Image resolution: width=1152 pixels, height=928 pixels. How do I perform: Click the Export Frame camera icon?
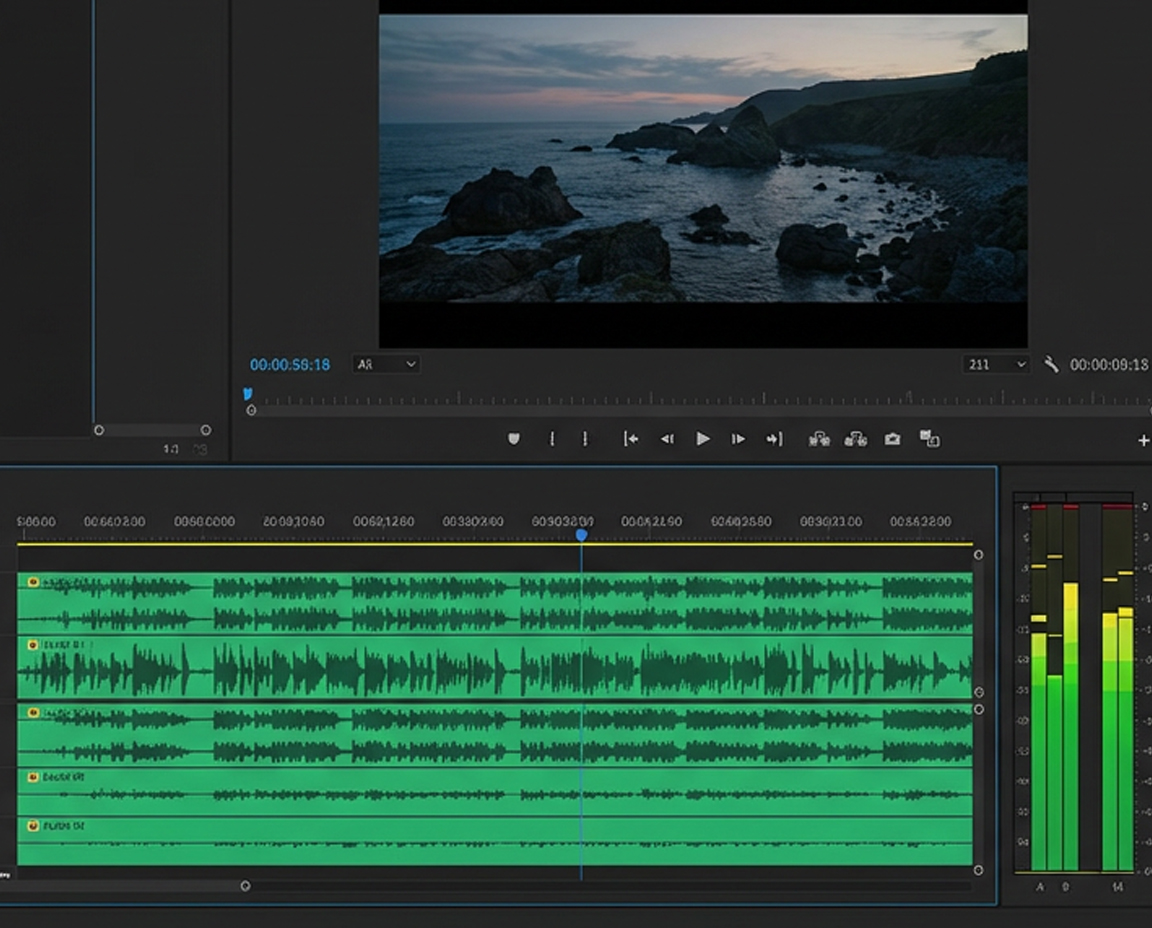[x=891, y=438]
